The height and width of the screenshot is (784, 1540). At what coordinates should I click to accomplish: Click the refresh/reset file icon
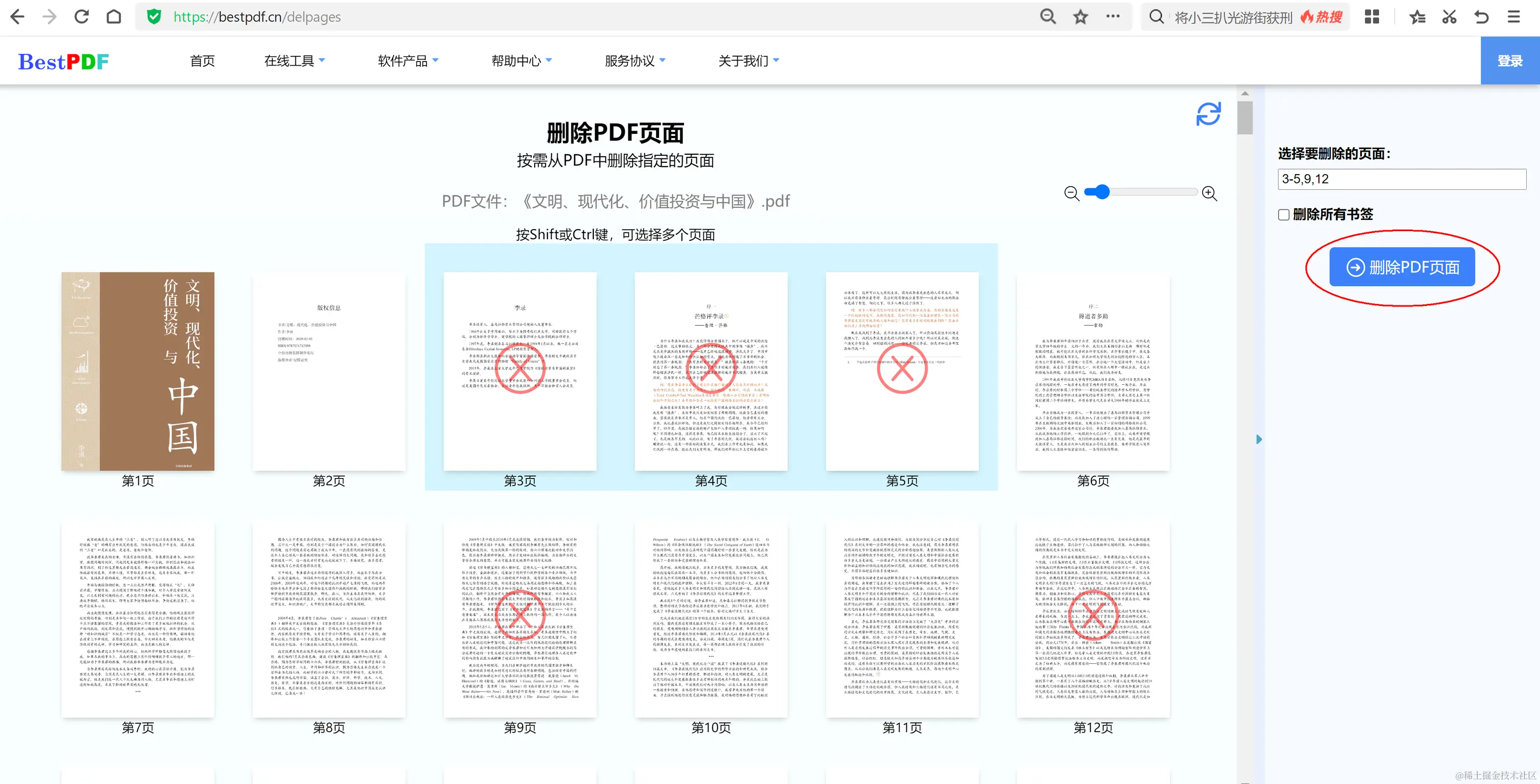click(x=1208, y=114)
